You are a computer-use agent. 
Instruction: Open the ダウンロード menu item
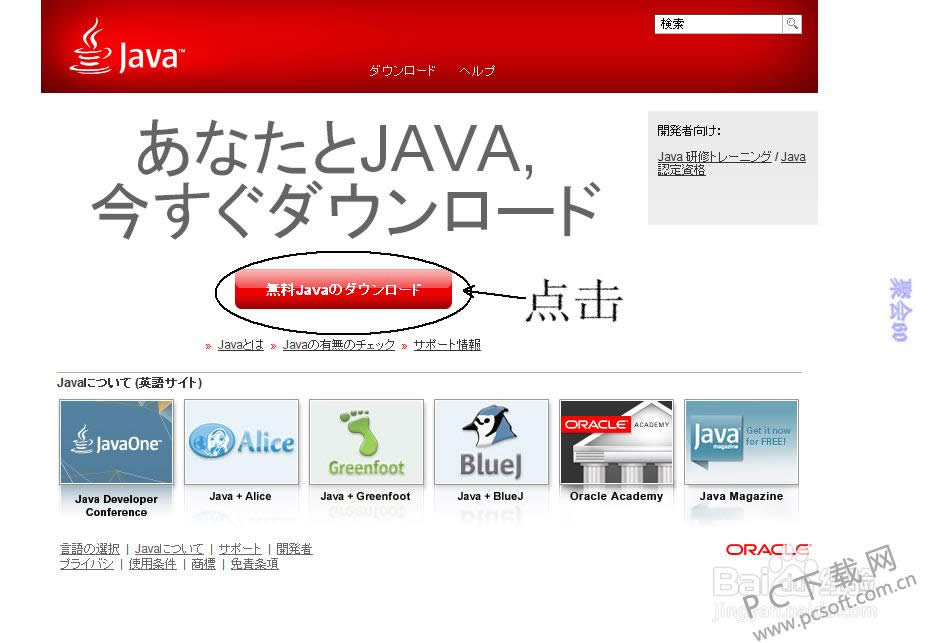[x=402, y=71]
